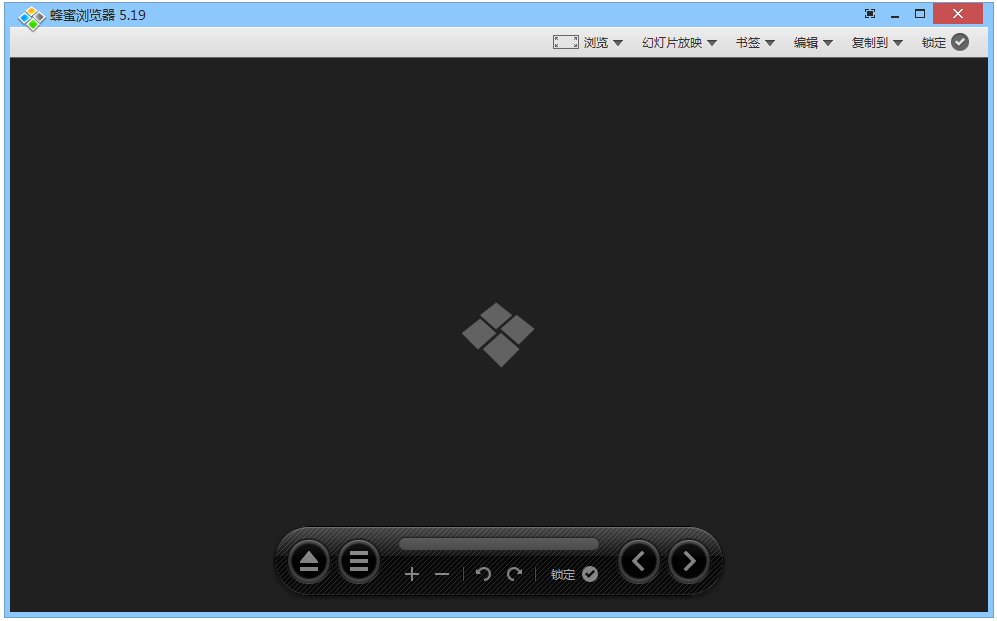Expand the 幻灯片放映 dropdown arrow

(x=712, y=43)
